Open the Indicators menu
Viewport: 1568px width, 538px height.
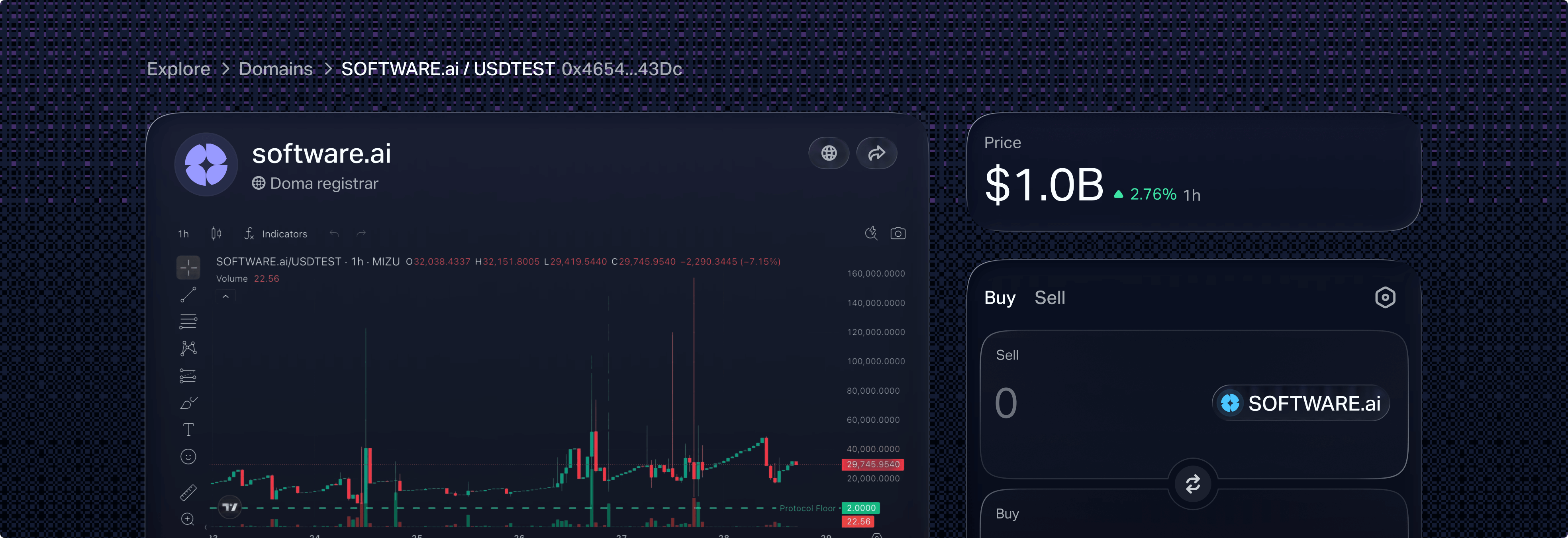pyautogui.click(x=284, y=234)
